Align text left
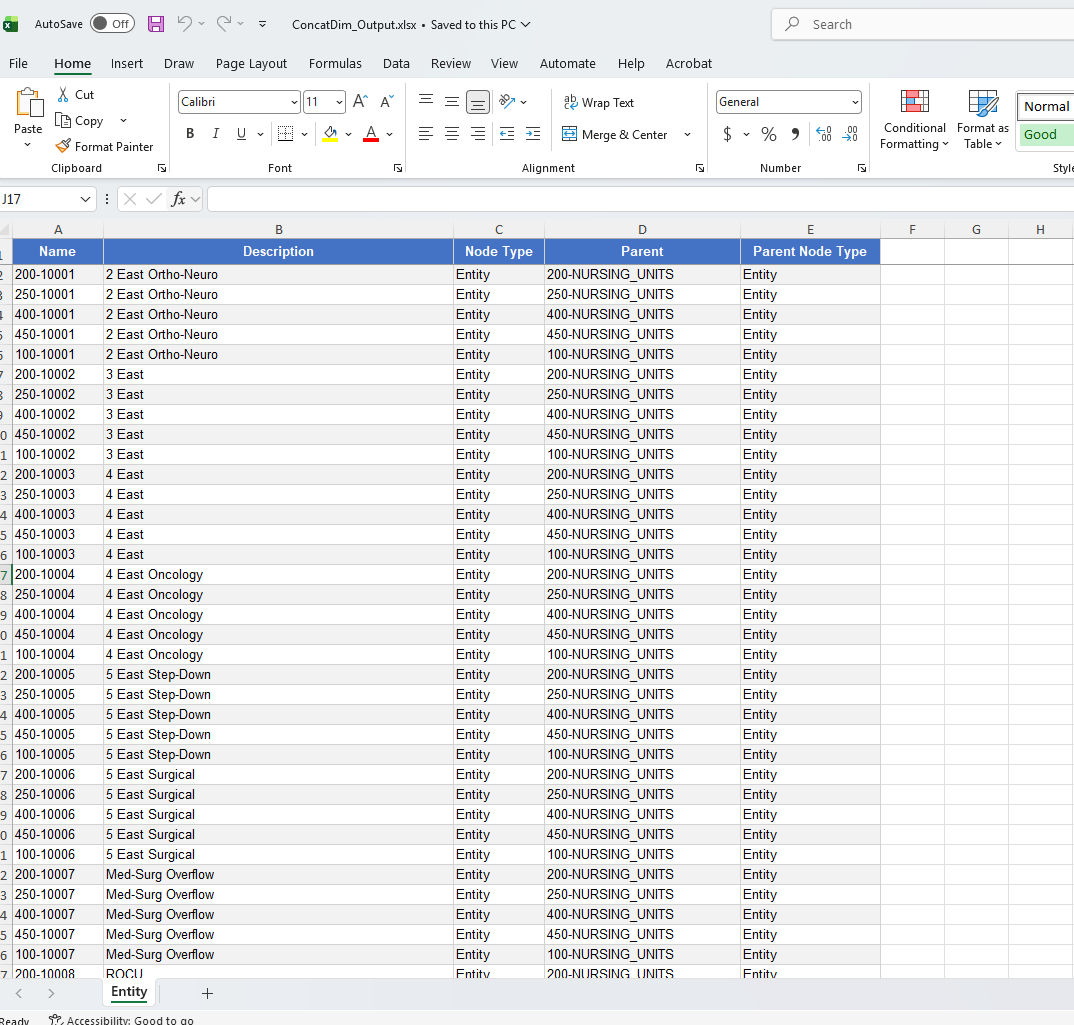The height and width of the screenshot is (1025, 1074). click(426, 134)
